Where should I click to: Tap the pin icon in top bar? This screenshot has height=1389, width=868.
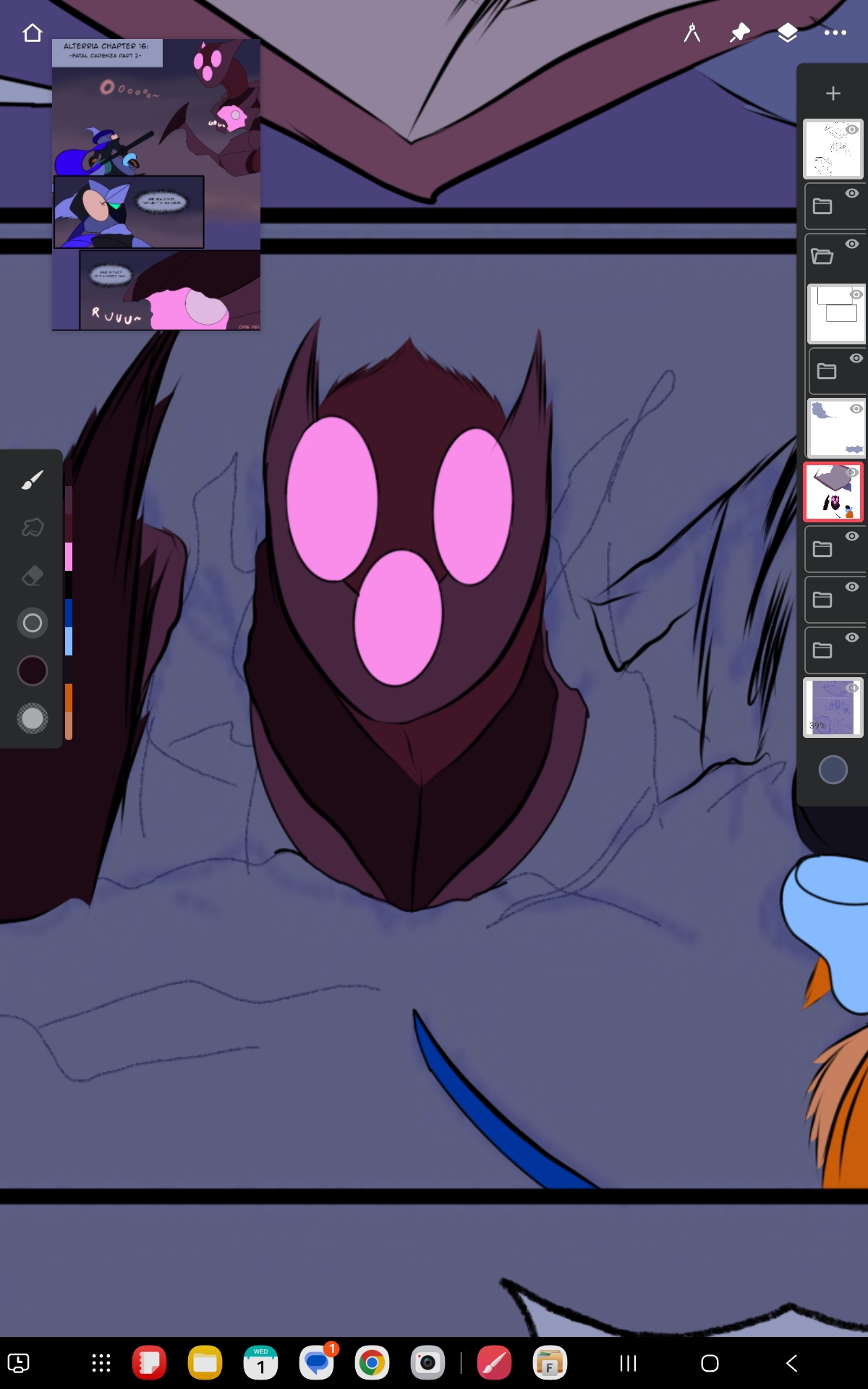[739, 33]
